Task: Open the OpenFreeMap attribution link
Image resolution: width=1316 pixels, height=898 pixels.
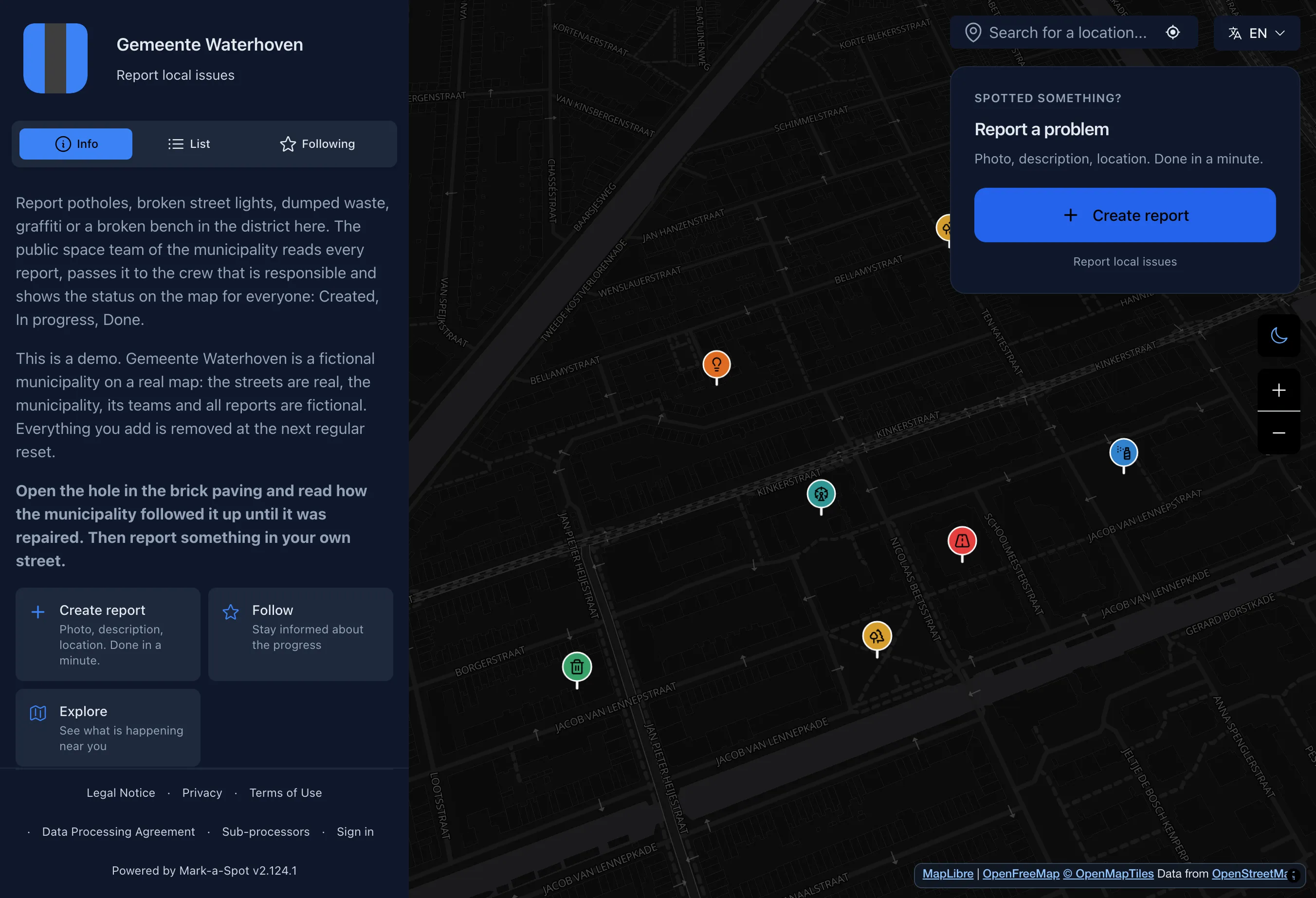Action: pos(1021,874)
